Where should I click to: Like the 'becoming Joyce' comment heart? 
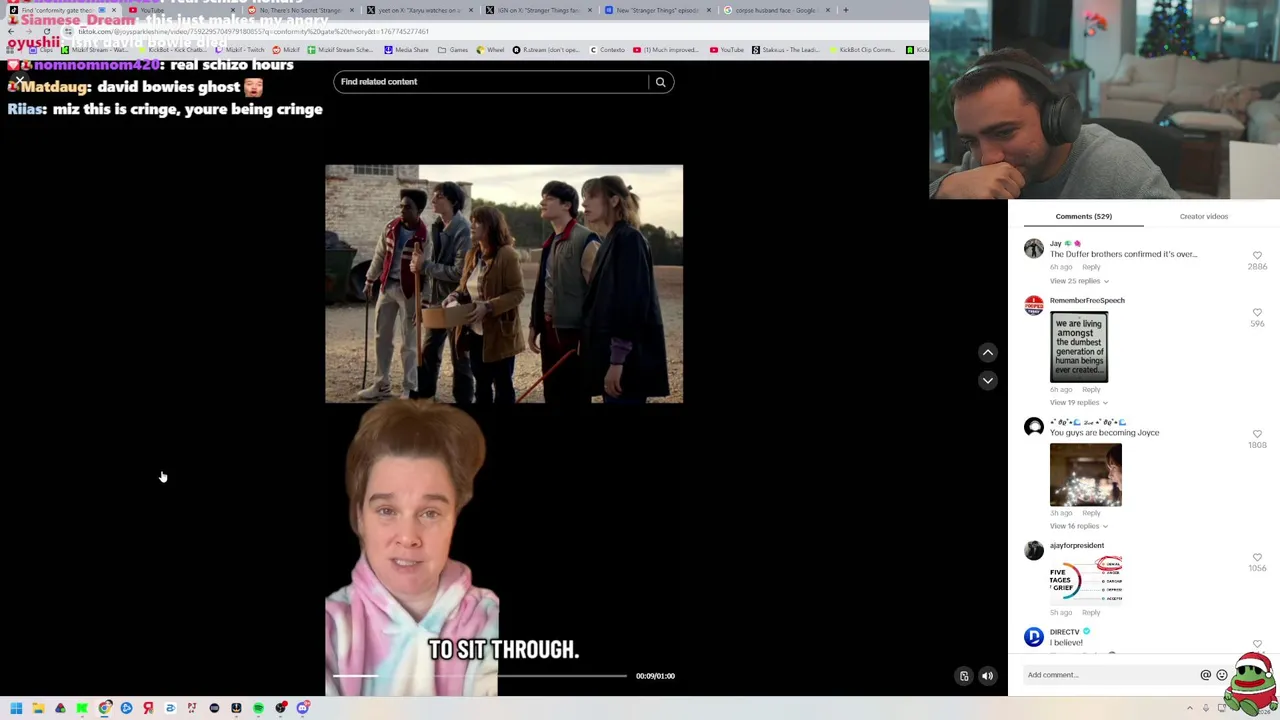pyautogui.click(x=1257, y=434)
